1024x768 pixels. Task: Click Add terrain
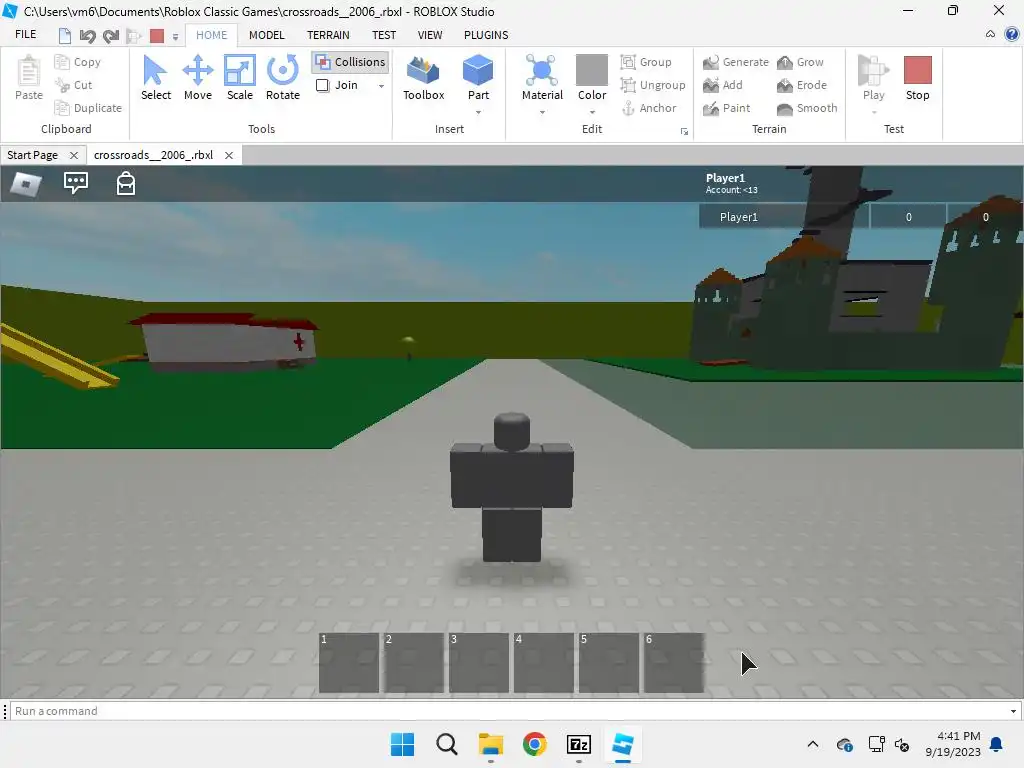point(723,85)
